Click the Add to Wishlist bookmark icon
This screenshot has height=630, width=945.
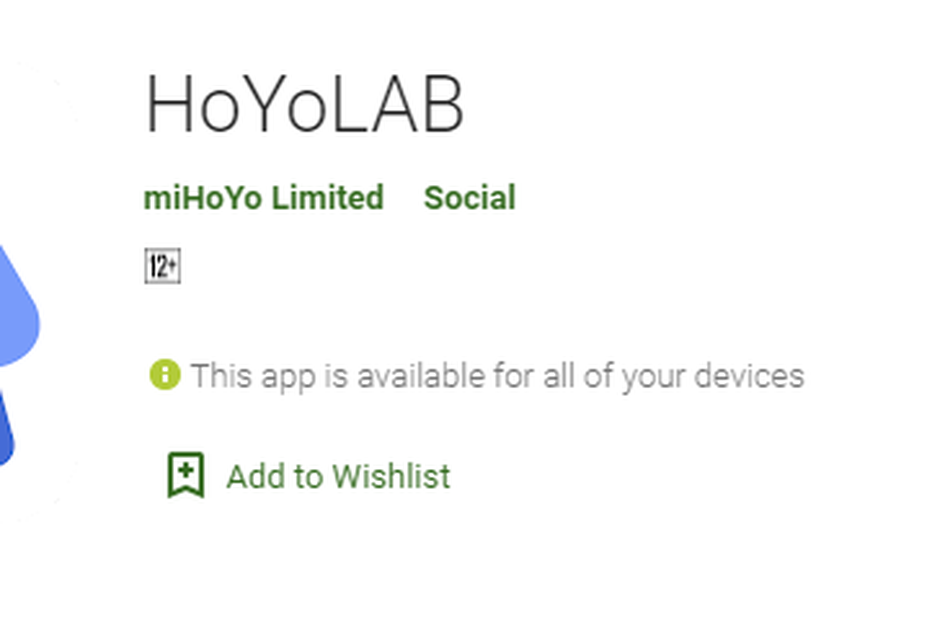click(186, 474)
